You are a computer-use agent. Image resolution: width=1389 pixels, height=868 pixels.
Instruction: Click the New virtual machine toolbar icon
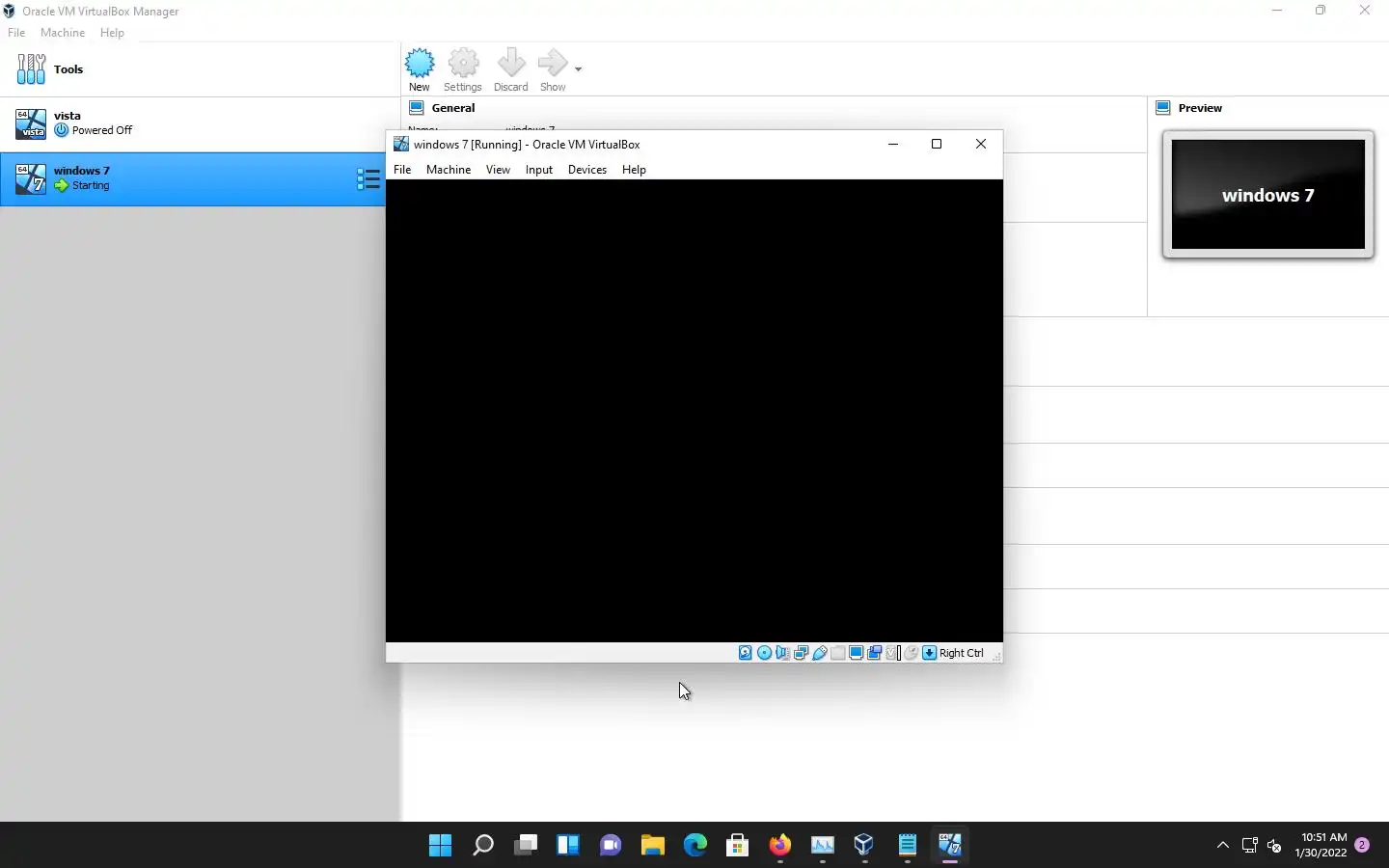[x=420, y=69]
